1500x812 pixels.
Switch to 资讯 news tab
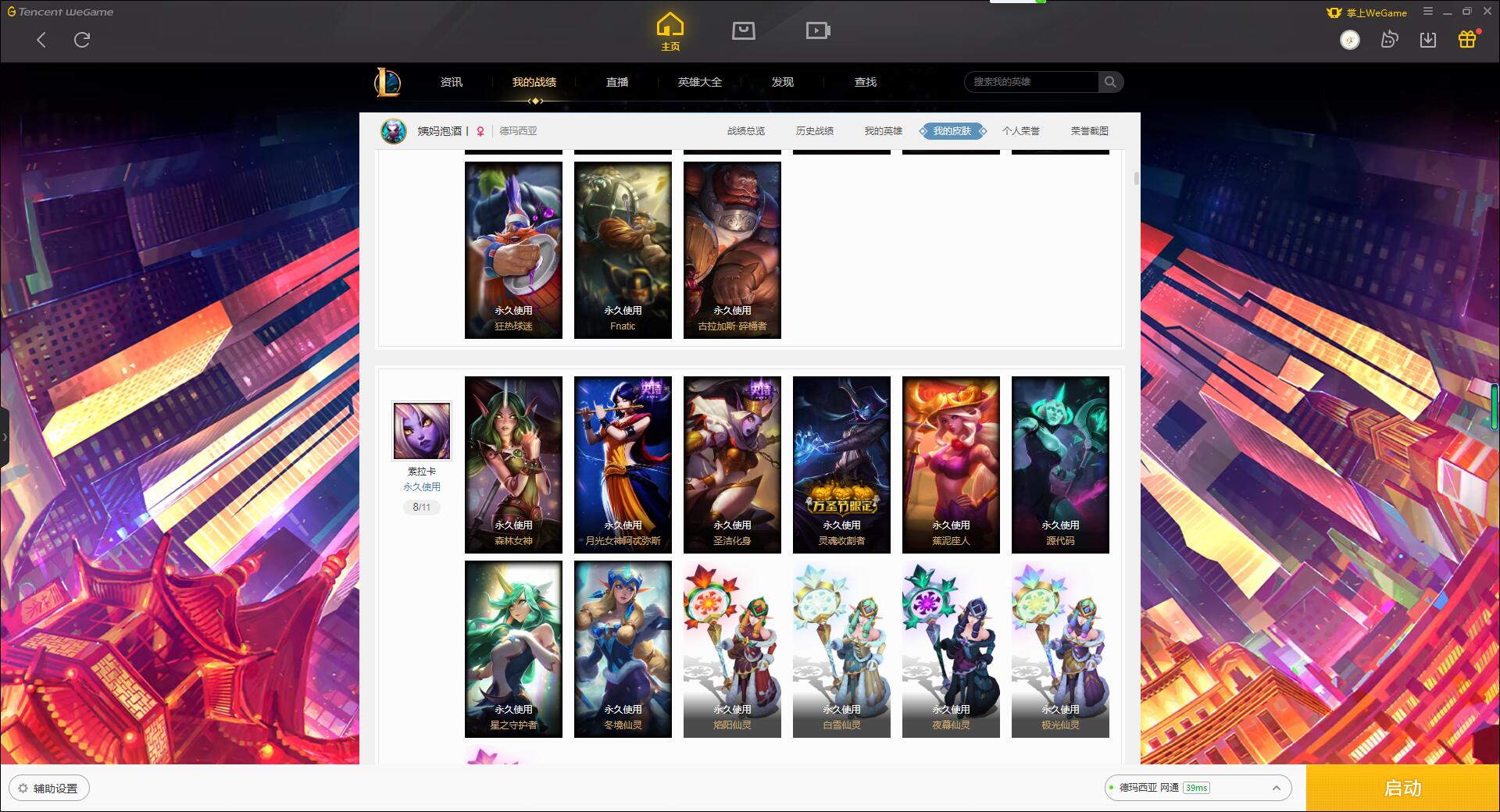452,82
